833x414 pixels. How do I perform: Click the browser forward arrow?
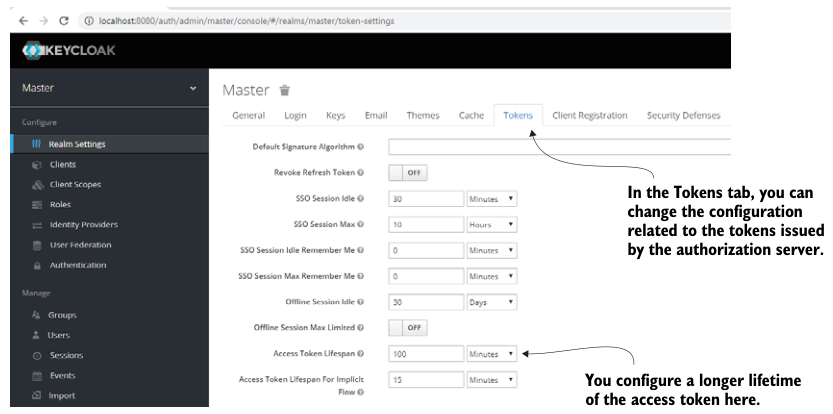(x=44, y=21)
